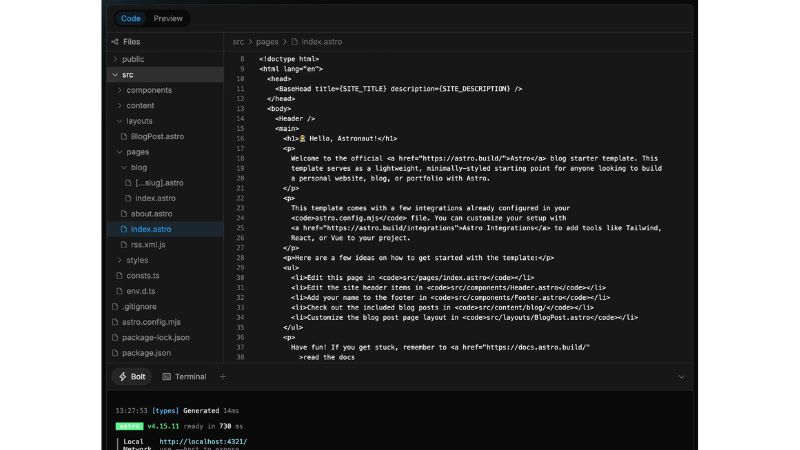Click the <!doctype html> code line

coord(289,59)
